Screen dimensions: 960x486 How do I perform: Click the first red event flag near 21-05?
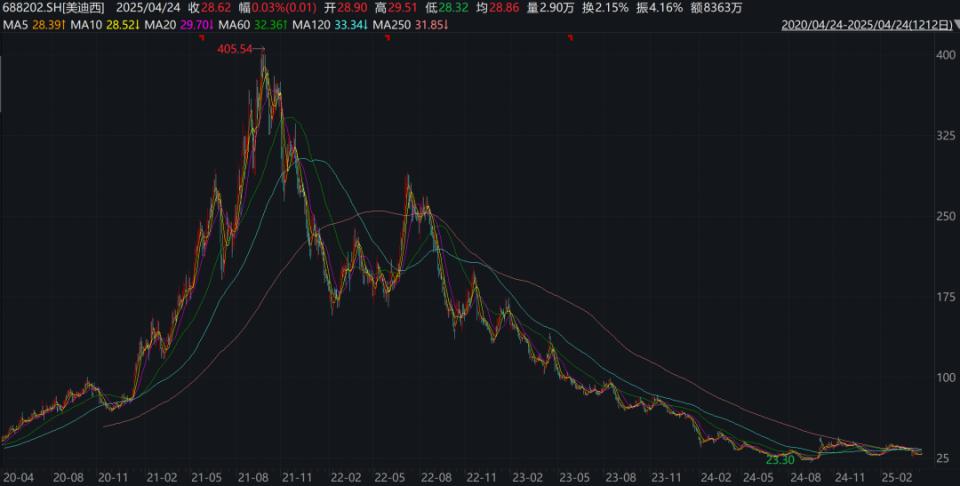pyautogui.click(x=201, y=38)
